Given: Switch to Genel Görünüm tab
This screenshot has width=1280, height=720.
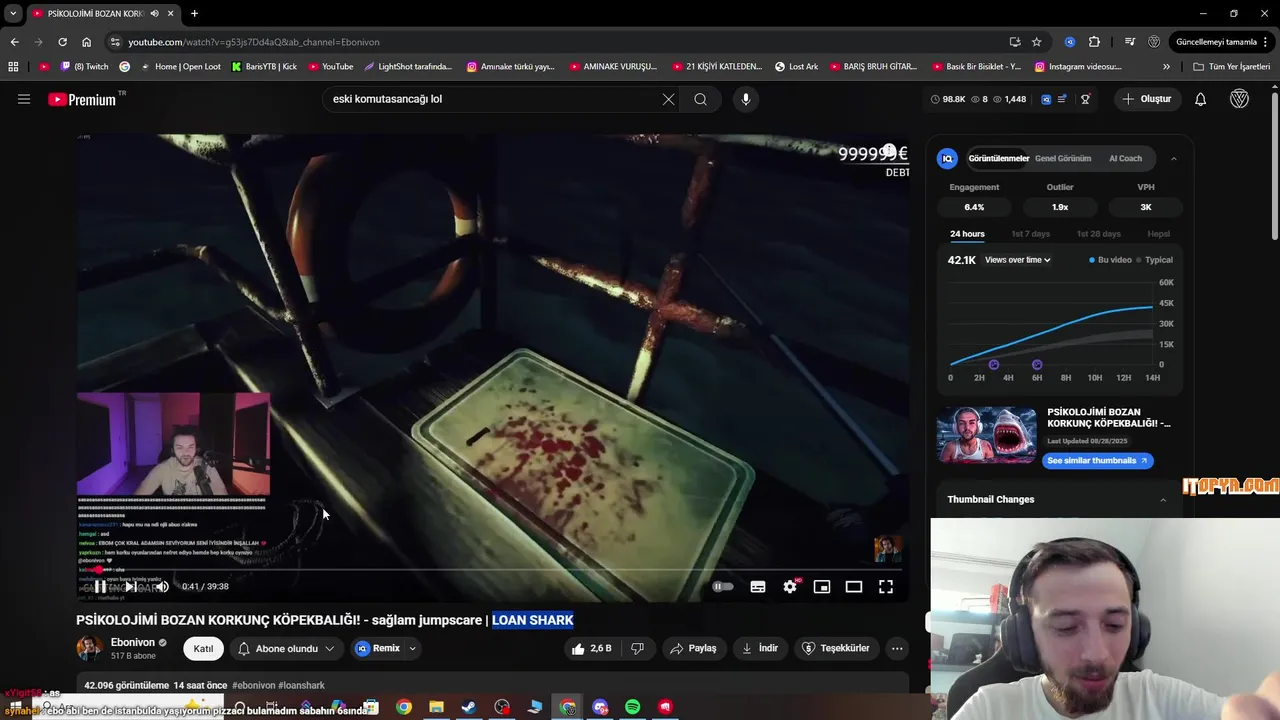Looking at the screenshot, I should (x=1063, y=158).
